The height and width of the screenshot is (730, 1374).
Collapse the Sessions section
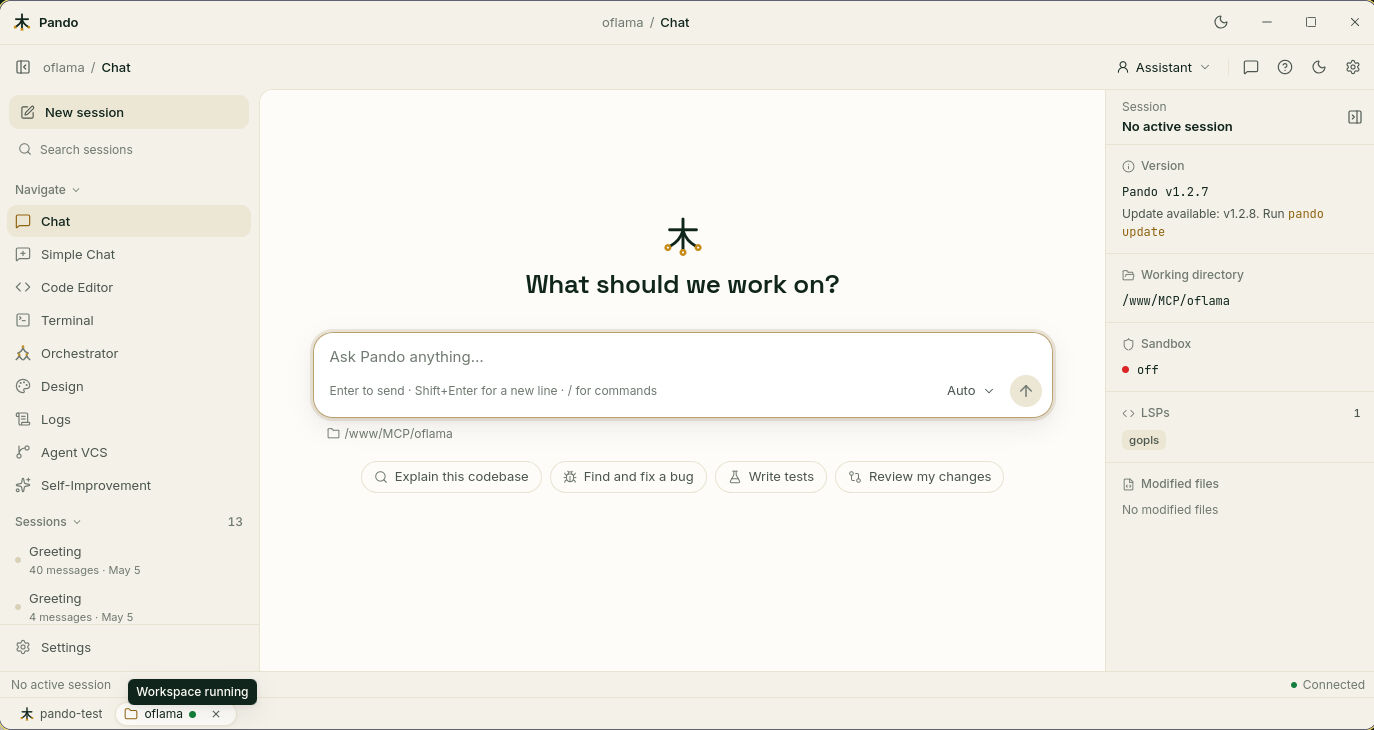(48, 521)
